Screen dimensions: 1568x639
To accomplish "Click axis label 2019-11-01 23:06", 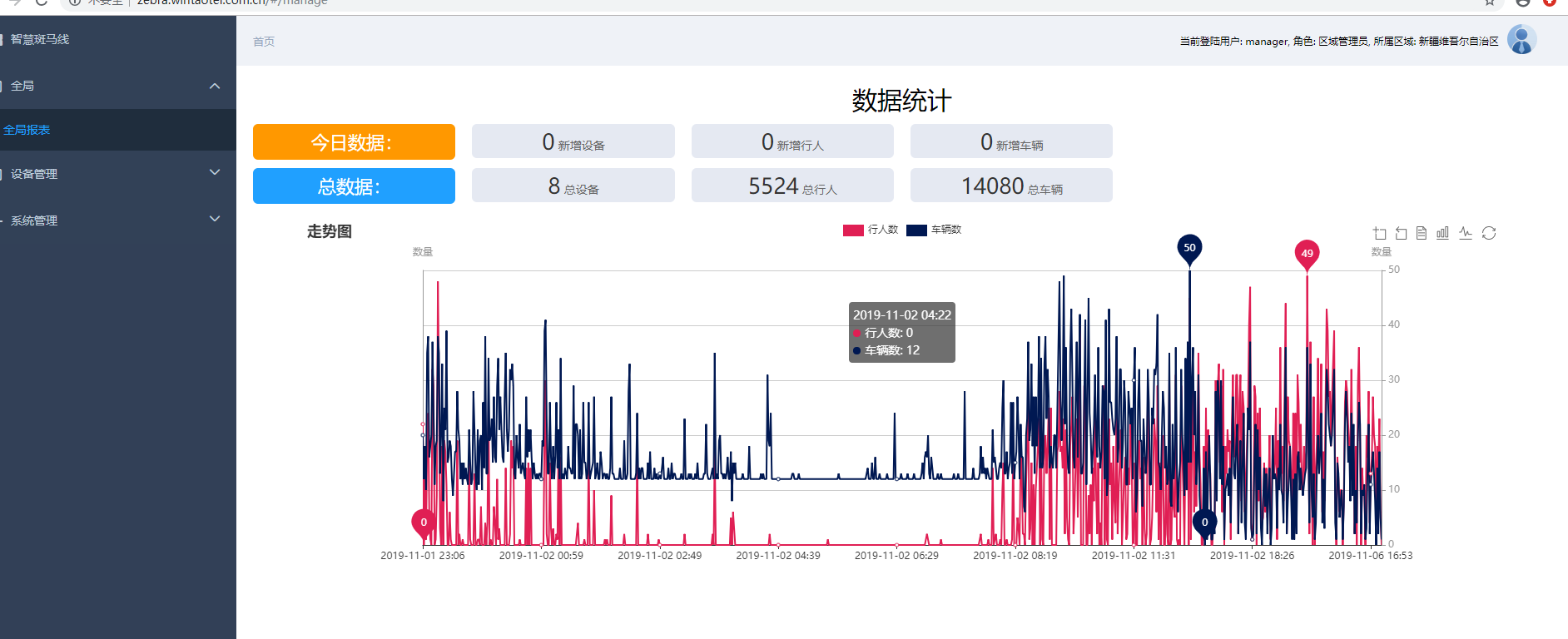I will point(423,556).
